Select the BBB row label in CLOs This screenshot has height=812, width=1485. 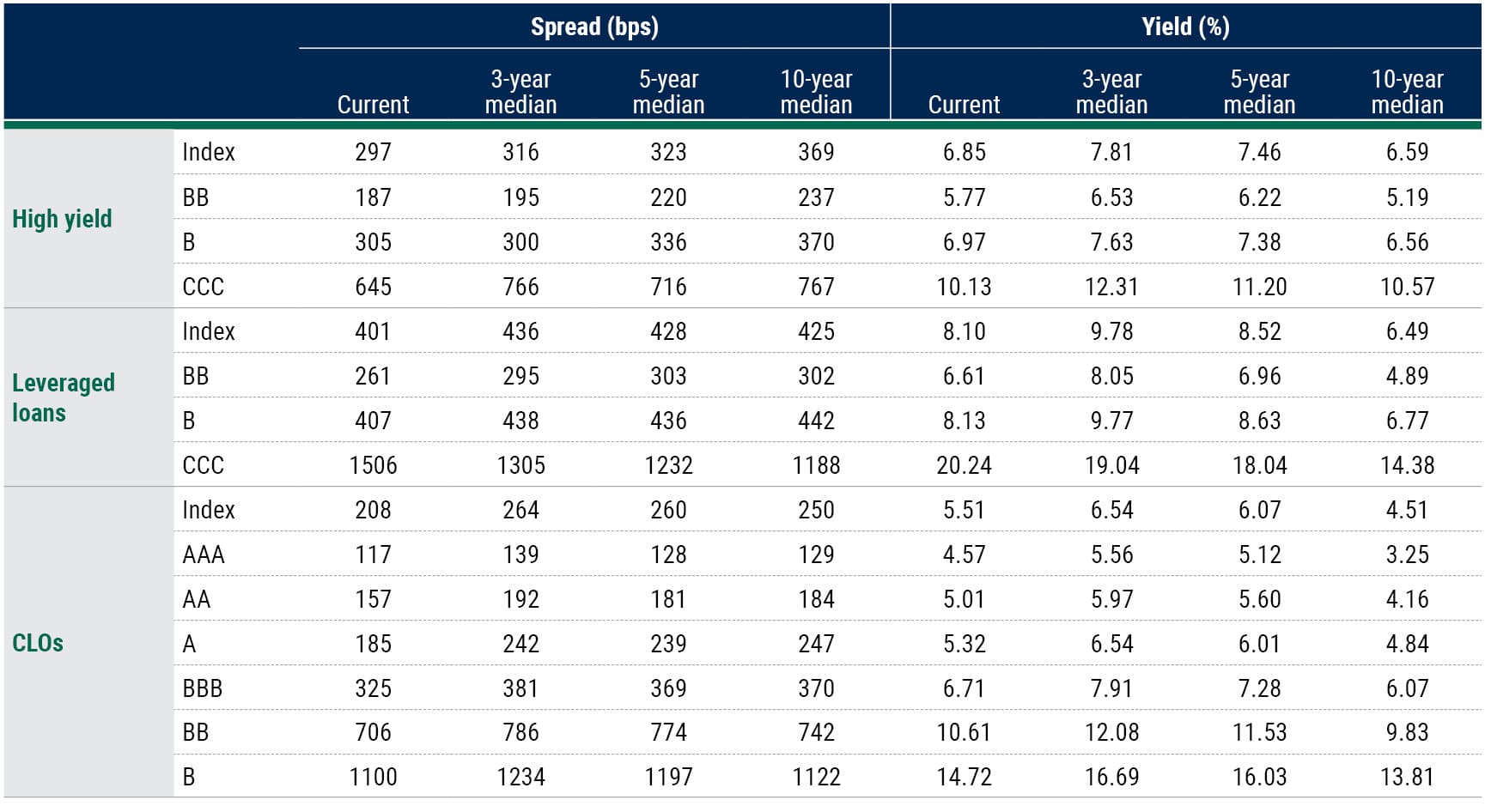(x=203, y=688)
